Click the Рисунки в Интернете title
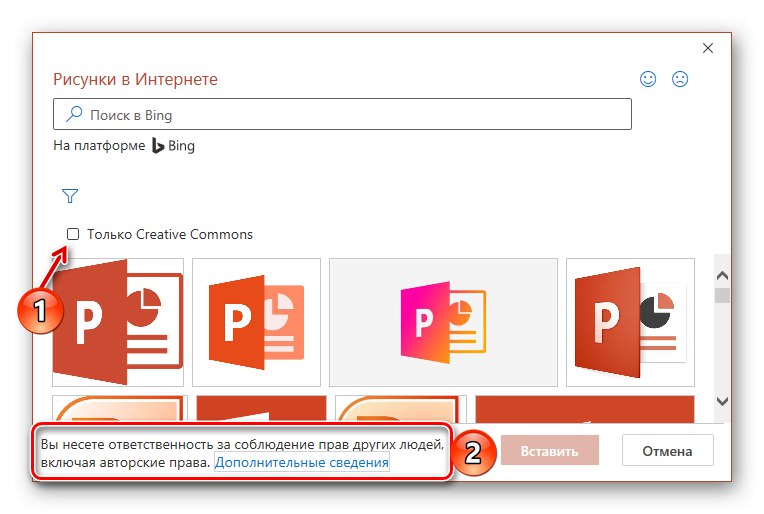Viewport: 764px width, 514px height. (135, 79)
